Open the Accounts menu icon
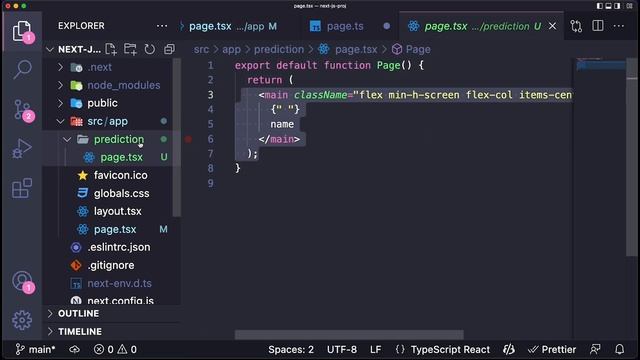Screen dimensions: 640x360 coord(22,281)
